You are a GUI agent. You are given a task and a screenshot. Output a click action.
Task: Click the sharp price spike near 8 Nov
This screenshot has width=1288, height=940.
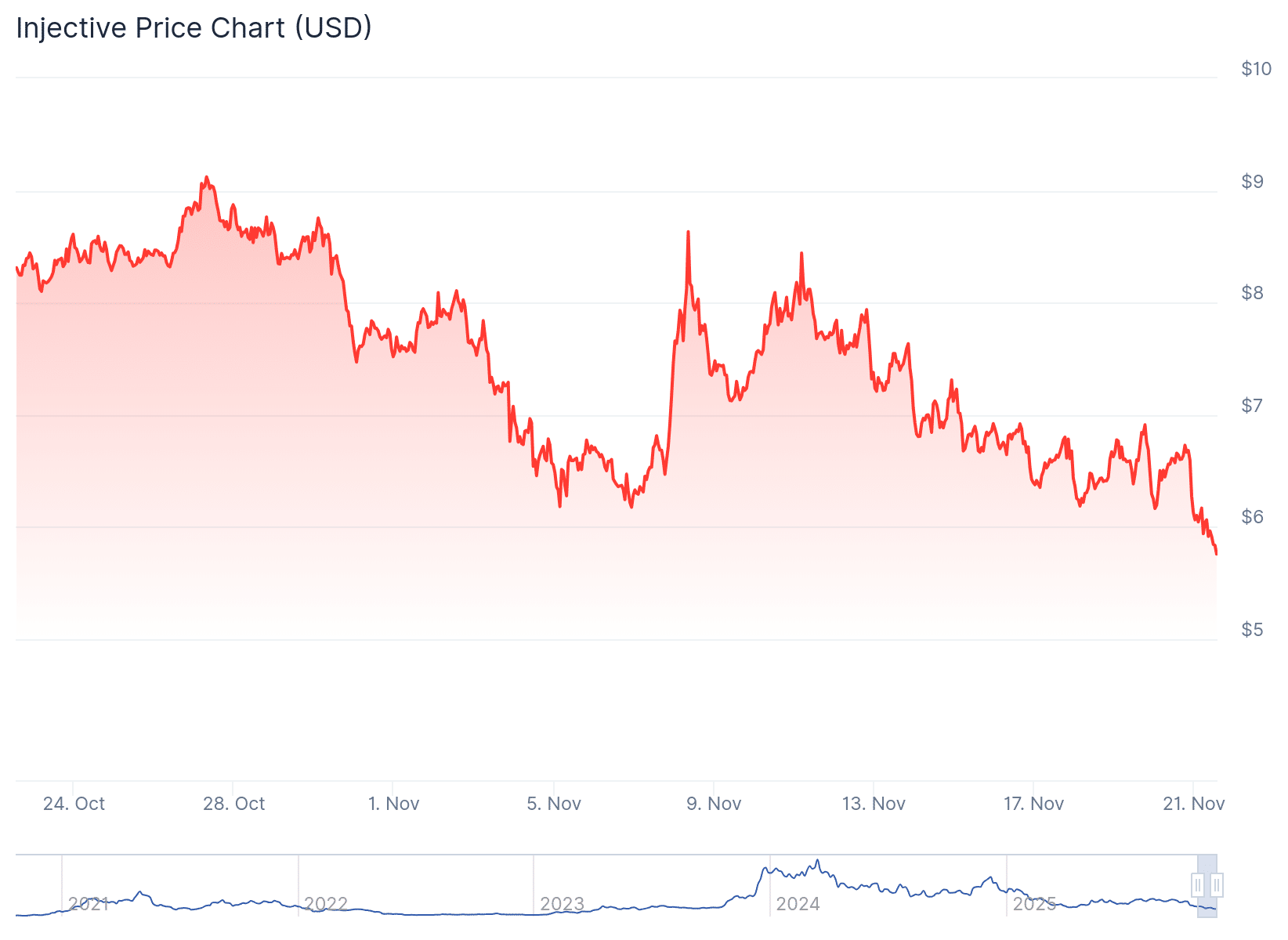pos(688,232)
